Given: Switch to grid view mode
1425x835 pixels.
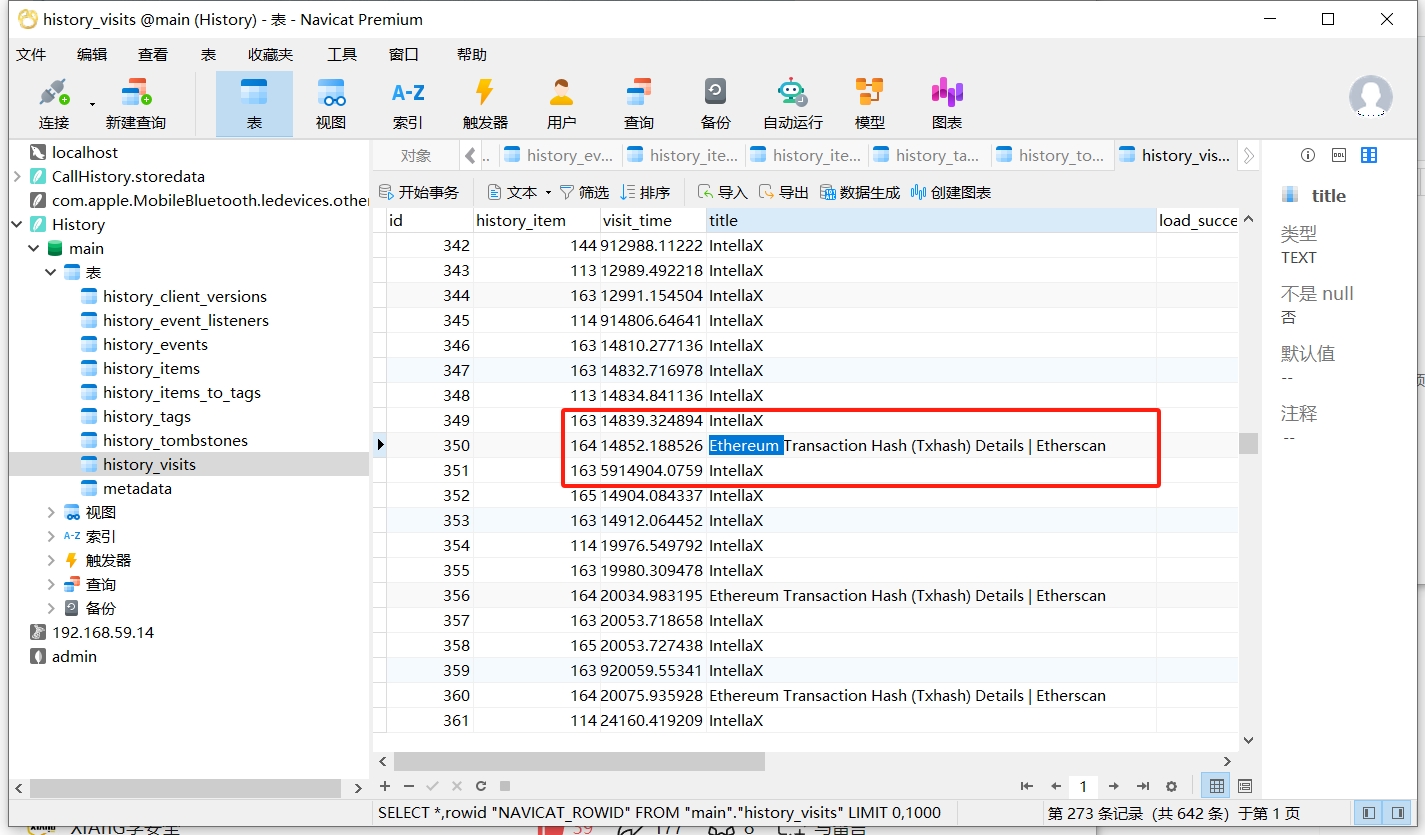Looking at the screenshot, I should pyautogui.click(x=1215, y=787).
